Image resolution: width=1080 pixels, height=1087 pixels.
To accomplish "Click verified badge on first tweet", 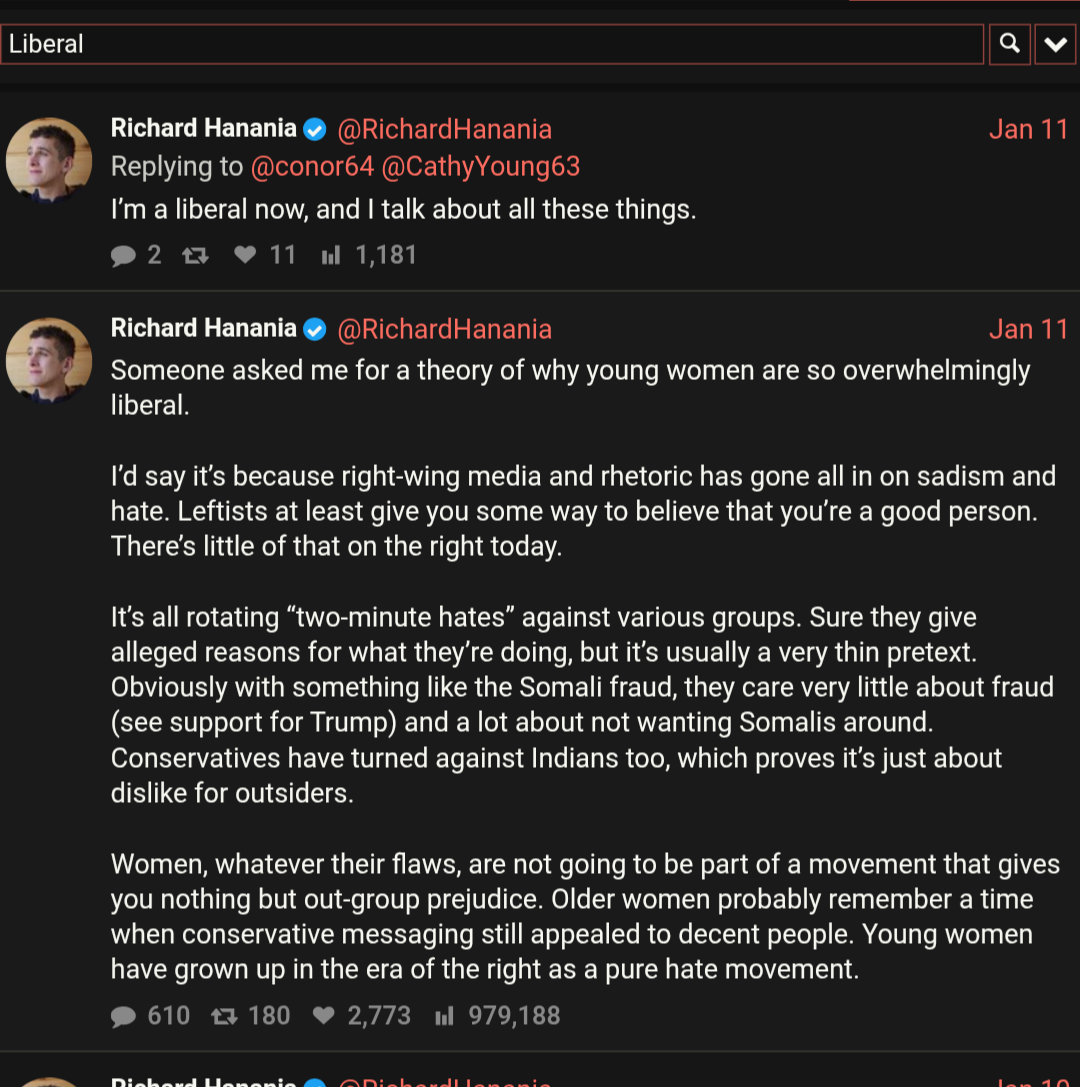I will [315, 129].
